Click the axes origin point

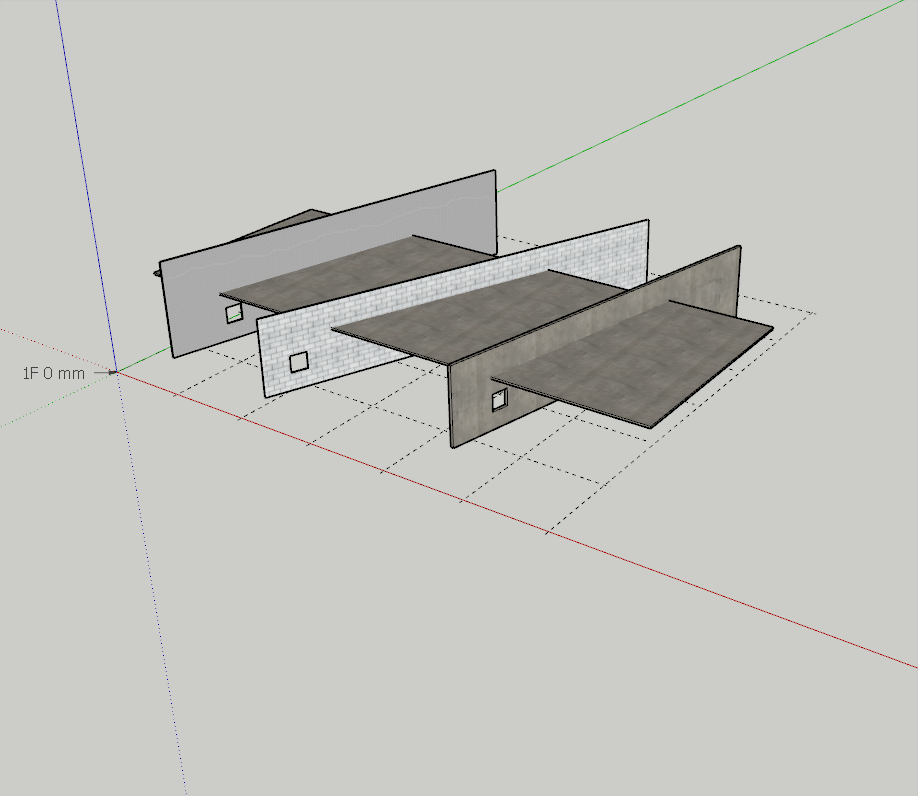115,372
